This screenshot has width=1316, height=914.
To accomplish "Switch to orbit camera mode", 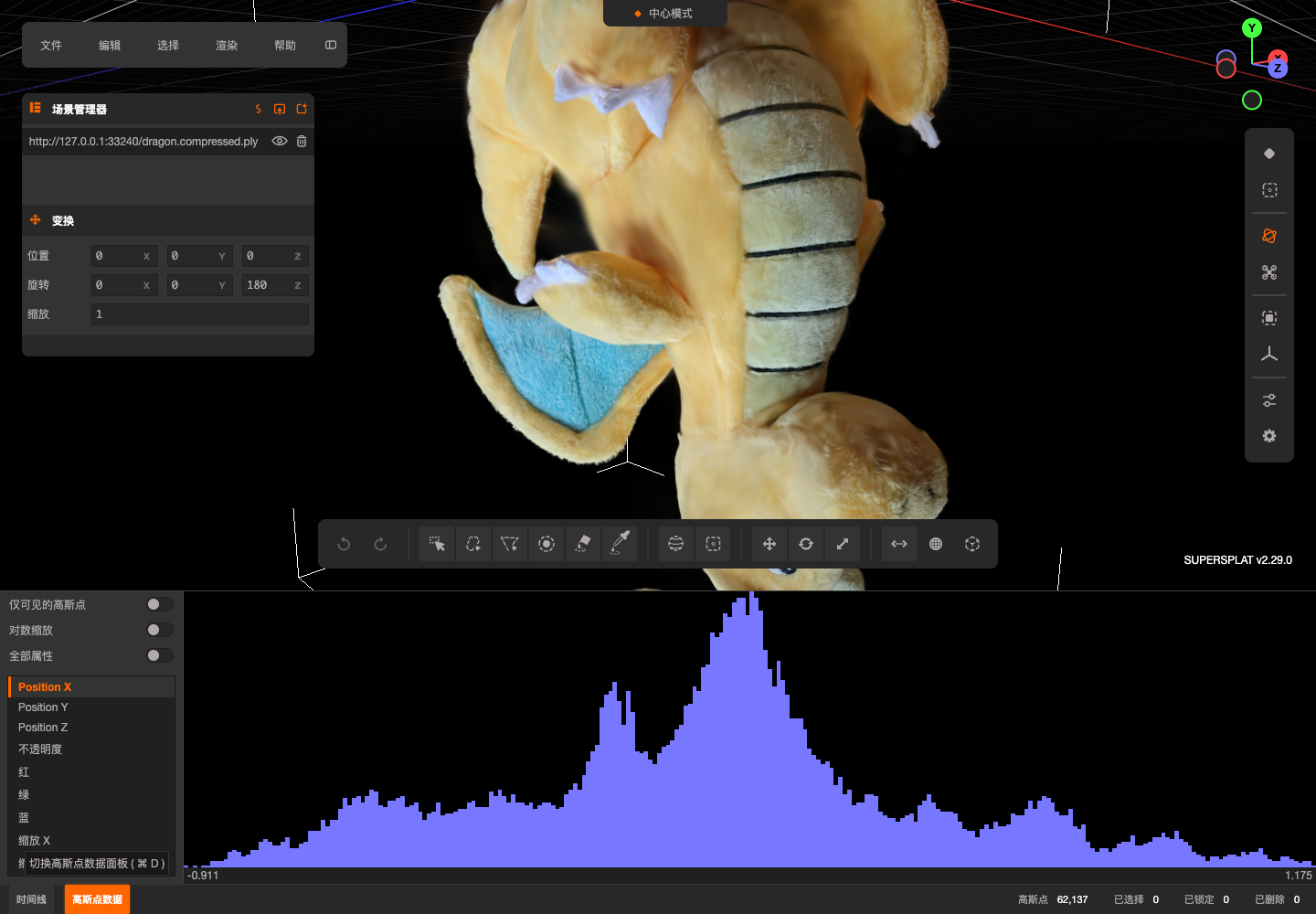I will [1269, 236].
